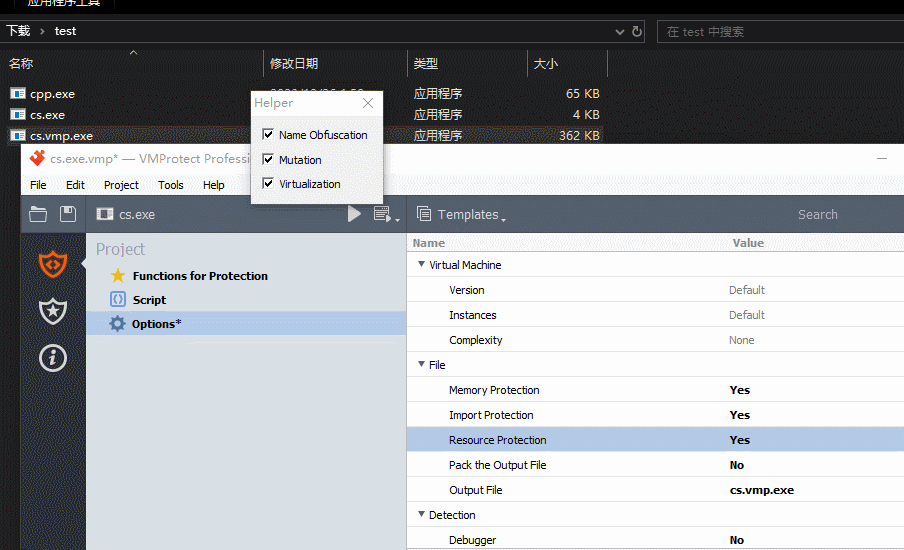Click the save floppy disk icon
Screen dimensions: 904x550
68,214
